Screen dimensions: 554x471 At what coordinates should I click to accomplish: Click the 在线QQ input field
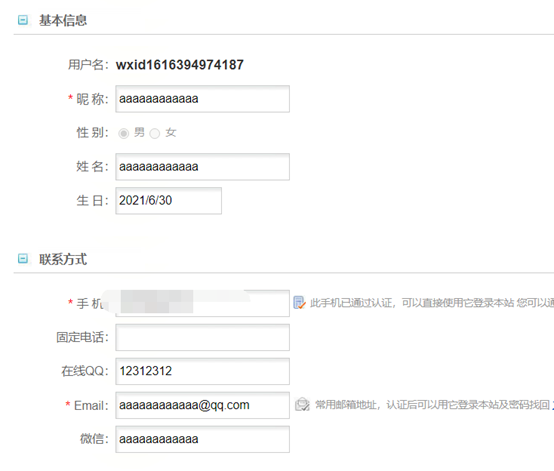point(202,371)
